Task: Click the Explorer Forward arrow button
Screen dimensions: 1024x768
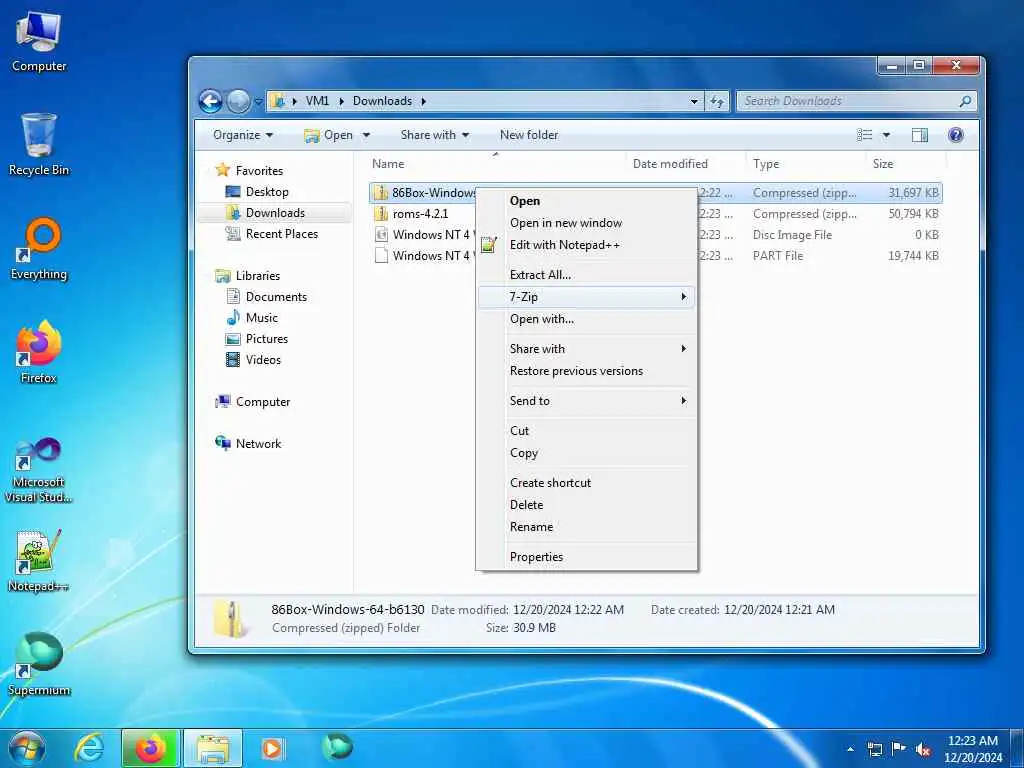Action: (x=238, y=101)
